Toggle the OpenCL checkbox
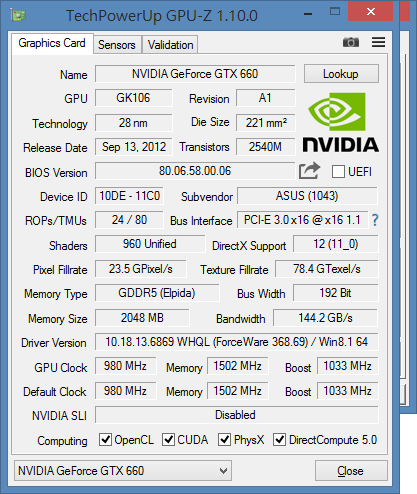The width and height of the screenshot is (417, 494). tap(105, 440)
